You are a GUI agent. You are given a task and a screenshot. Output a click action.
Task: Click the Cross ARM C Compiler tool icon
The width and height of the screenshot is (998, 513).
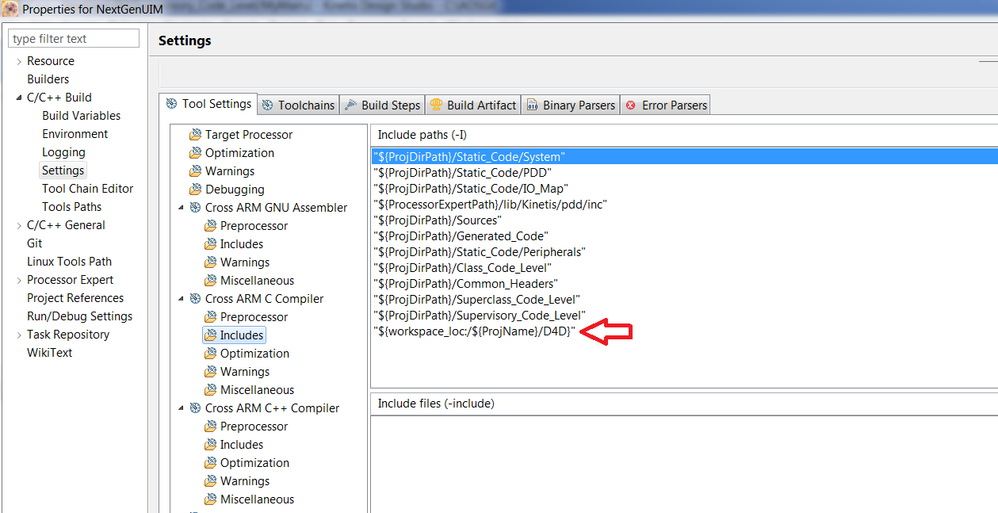[x=195, y=299]
